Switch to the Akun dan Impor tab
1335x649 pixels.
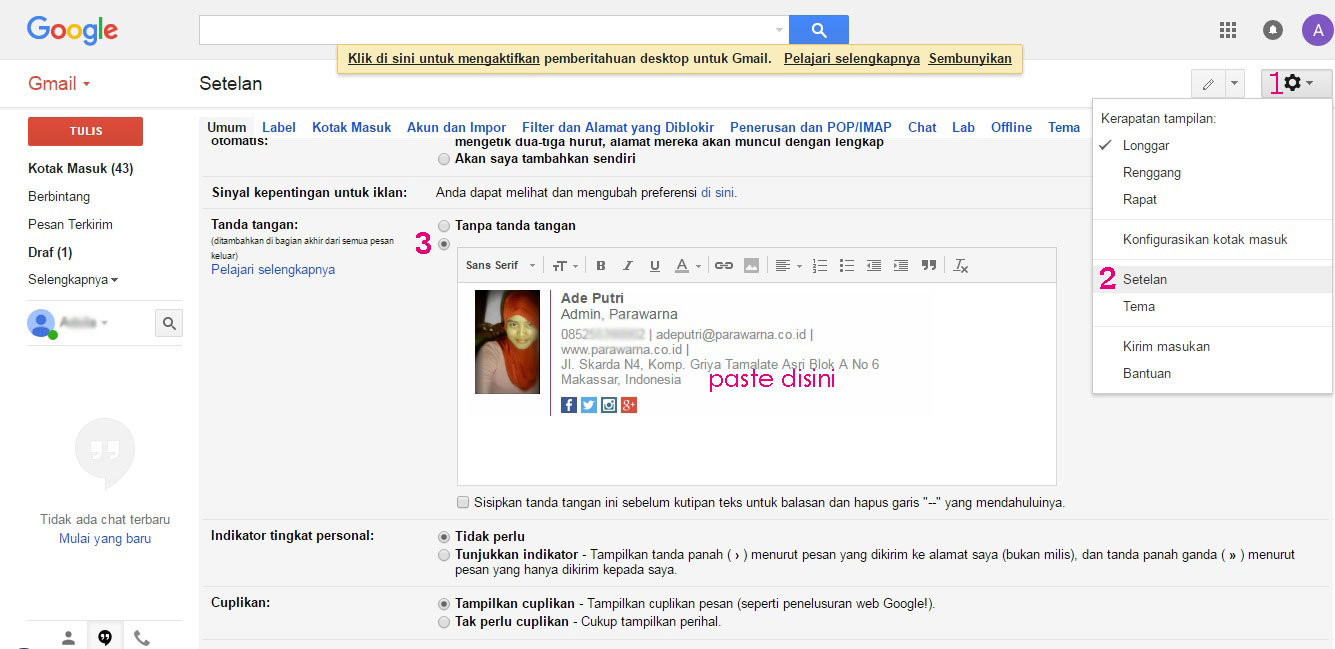456,127
